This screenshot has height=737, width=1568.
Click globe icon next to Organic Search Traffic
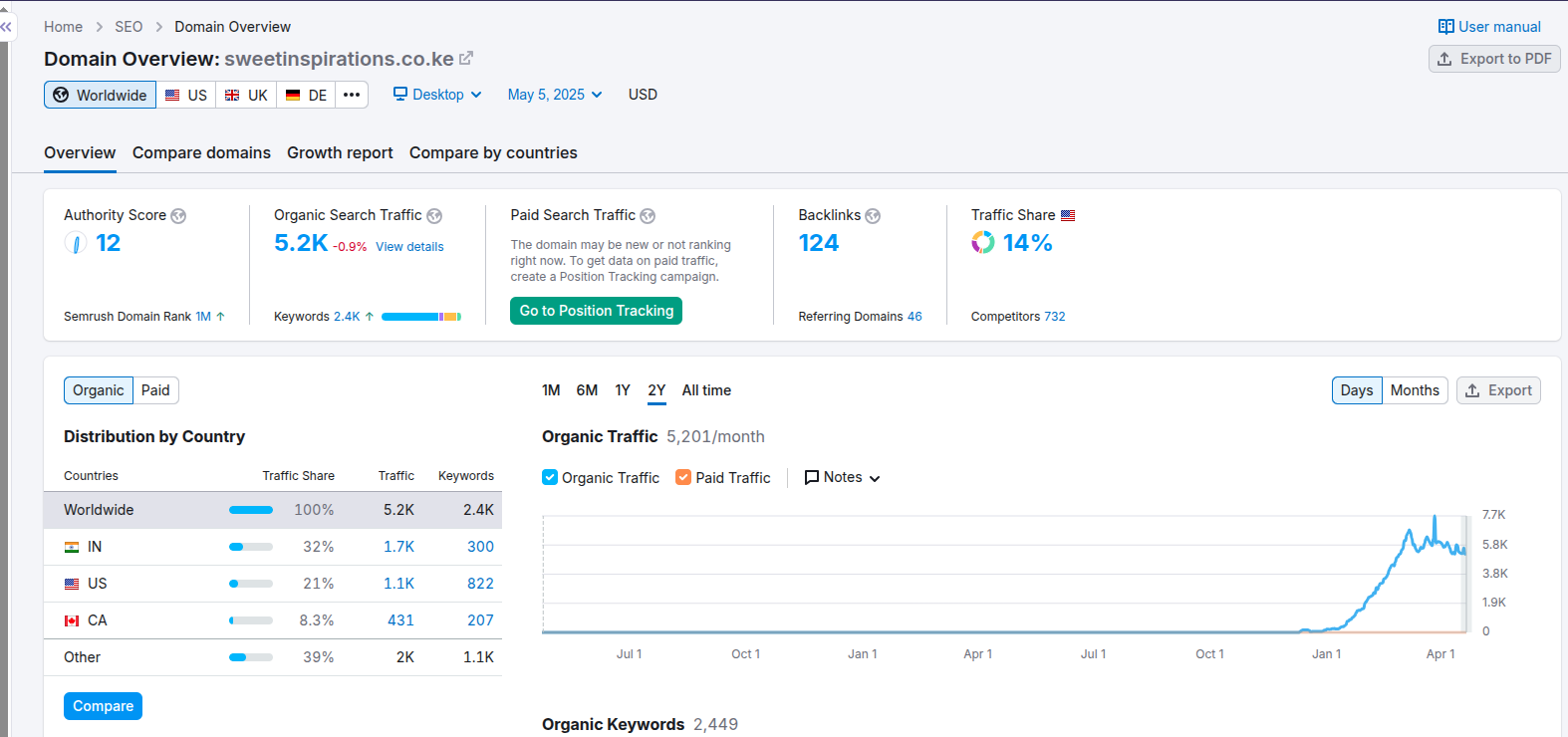coord(434,216)
